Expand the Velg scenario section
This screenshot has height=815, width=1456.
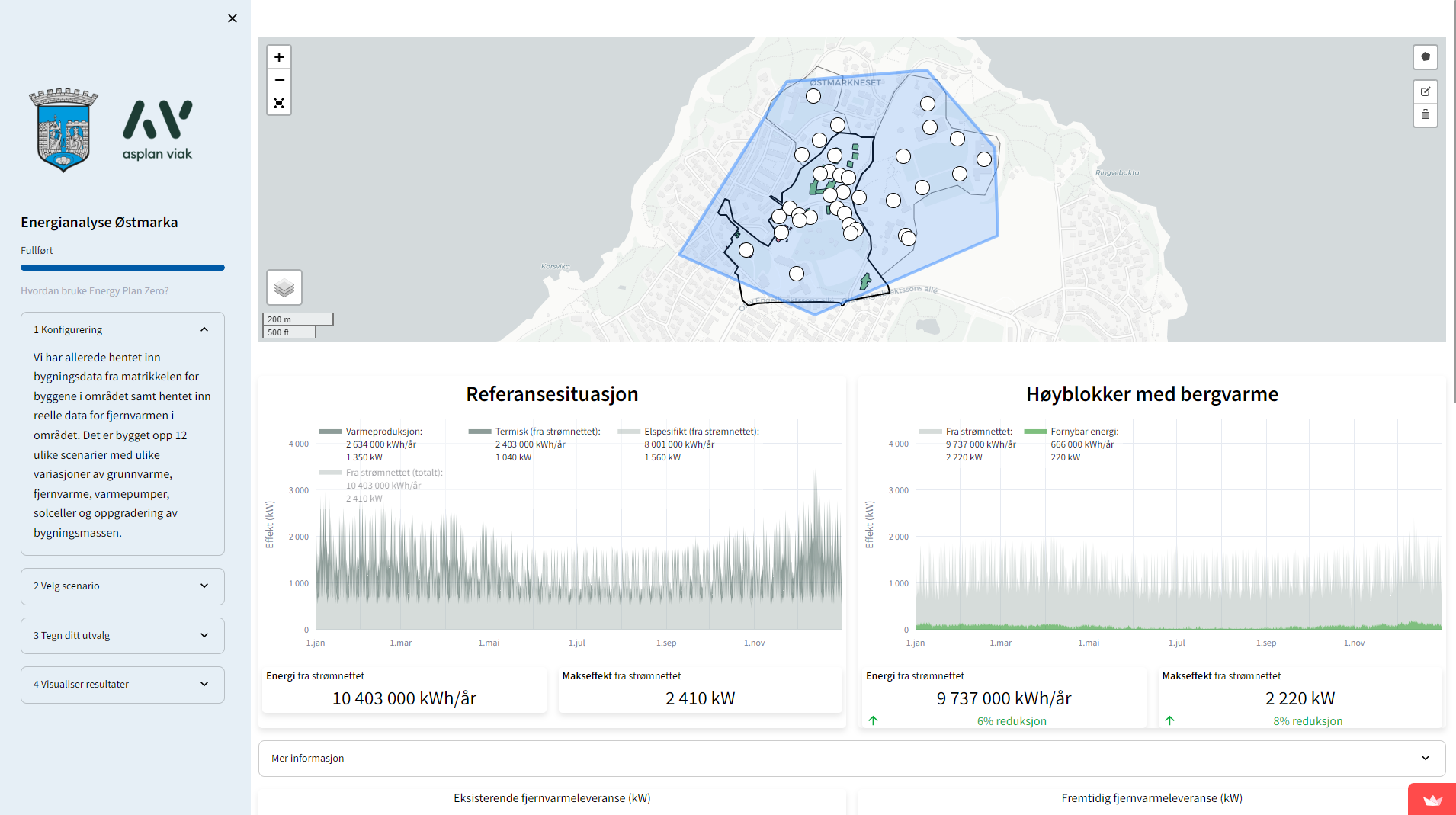click(x=122, y=586)
